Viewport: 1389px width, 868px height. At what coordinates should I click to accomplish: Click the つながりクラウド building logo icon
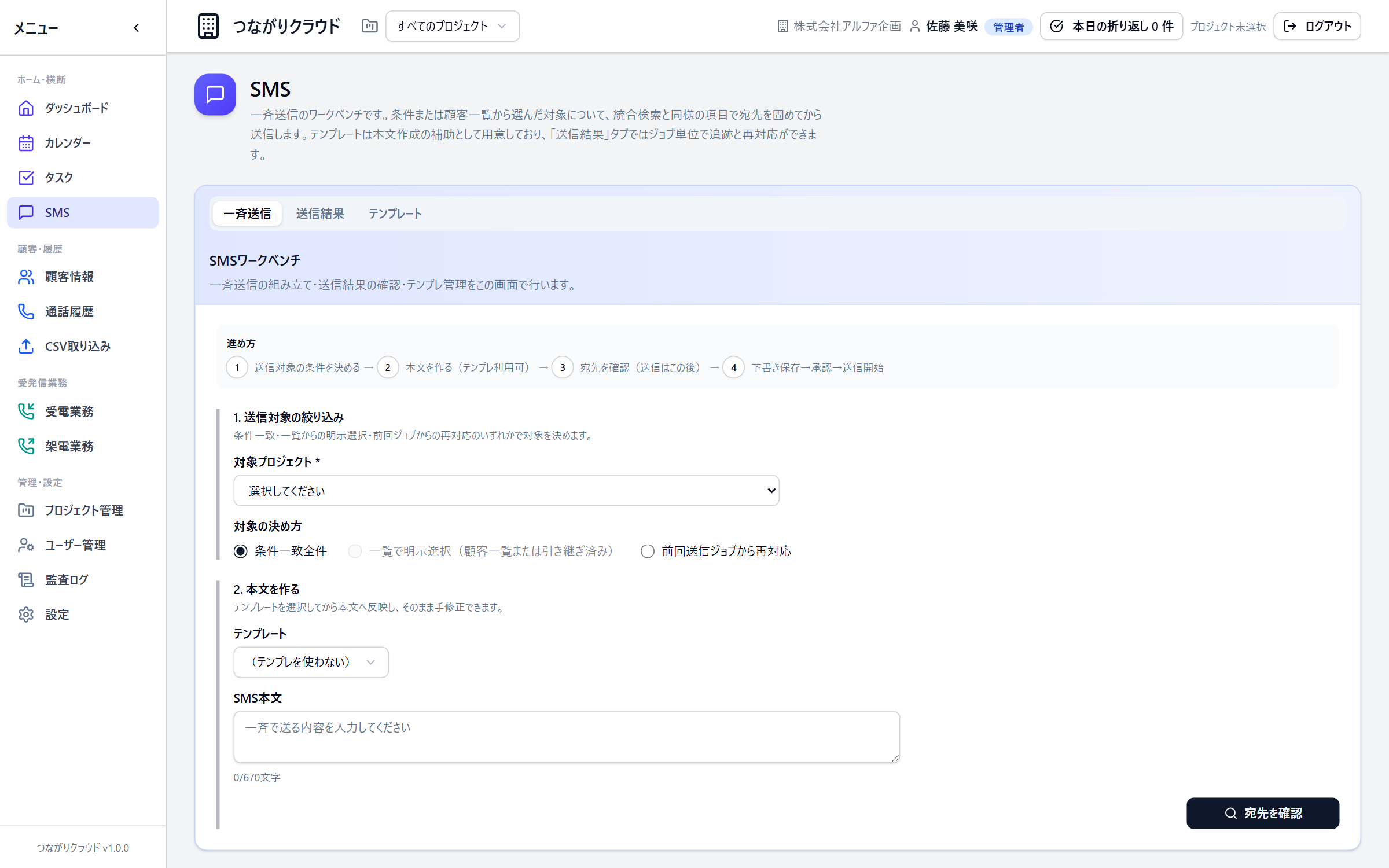(x=208, y=26)
